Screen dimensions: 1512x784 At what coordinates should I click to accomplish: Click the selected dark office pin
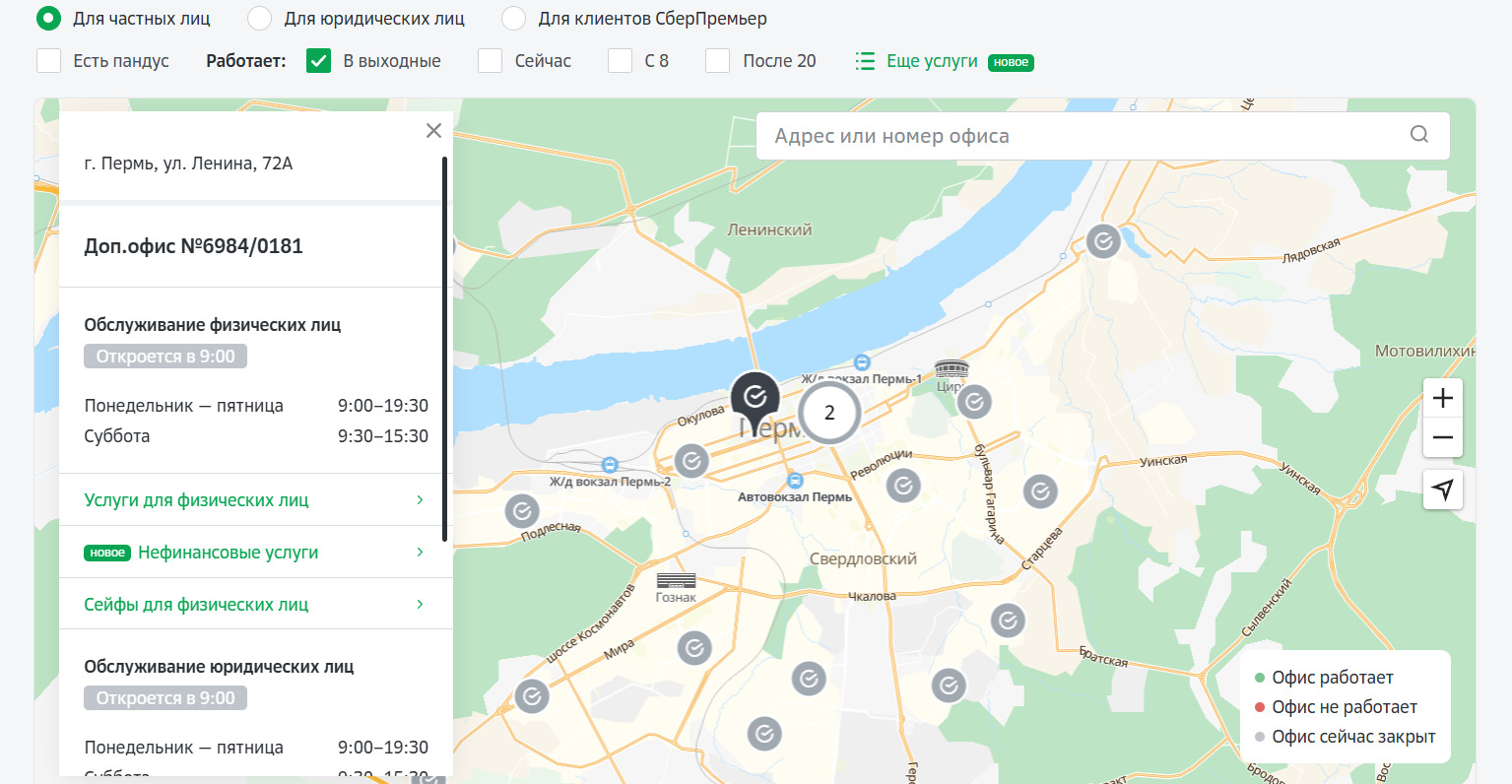coord(755,398)
